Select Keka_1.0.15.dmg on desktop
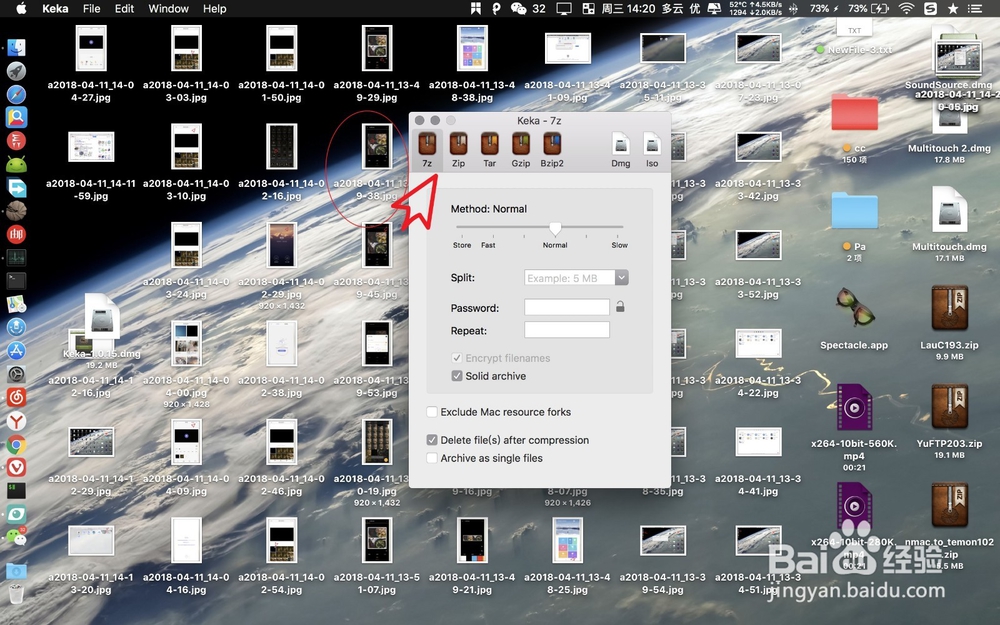 (102, 315)
